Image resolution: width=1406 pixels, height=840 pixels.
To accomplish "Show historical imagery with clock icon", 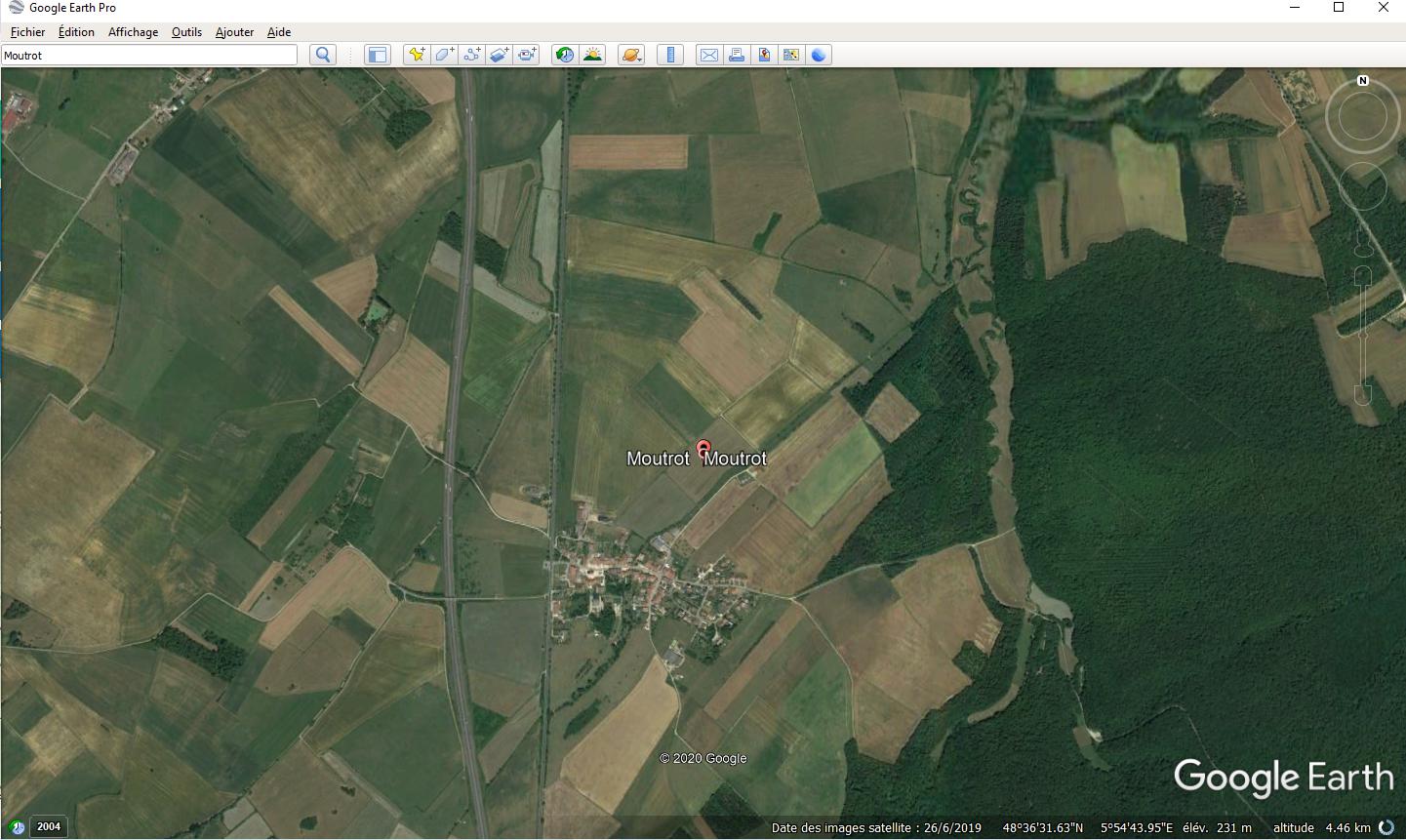I will pos(565,55).
